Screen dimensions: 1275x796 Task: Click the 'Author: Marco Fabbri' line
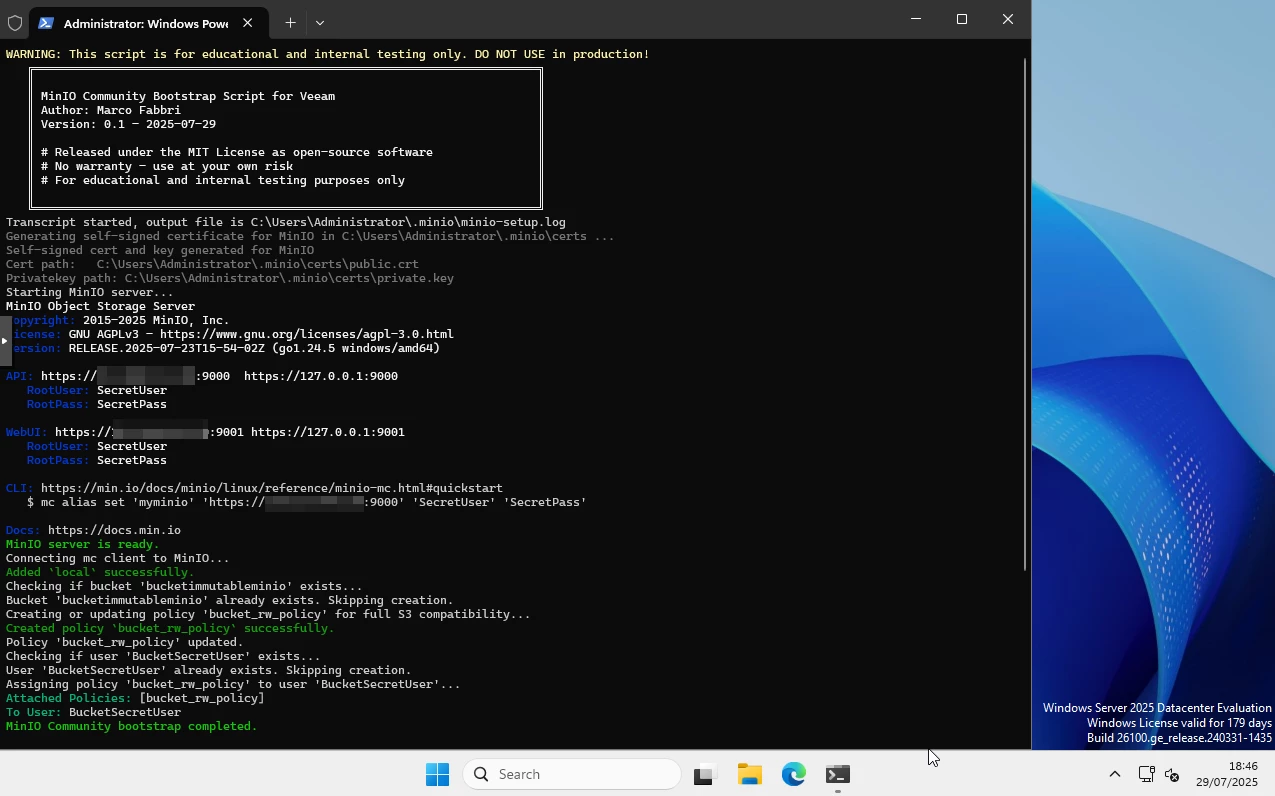pyautogui.click(x=111, y=110)
